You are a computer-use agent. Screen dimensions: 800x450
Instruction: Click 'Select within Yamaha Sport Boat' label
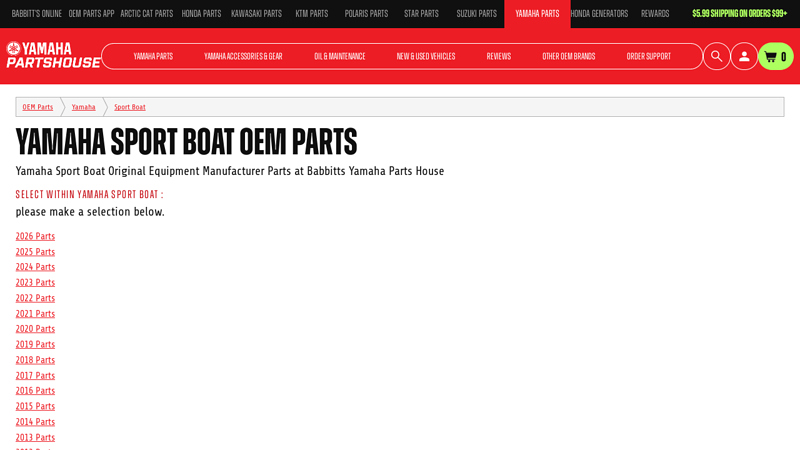89,194
